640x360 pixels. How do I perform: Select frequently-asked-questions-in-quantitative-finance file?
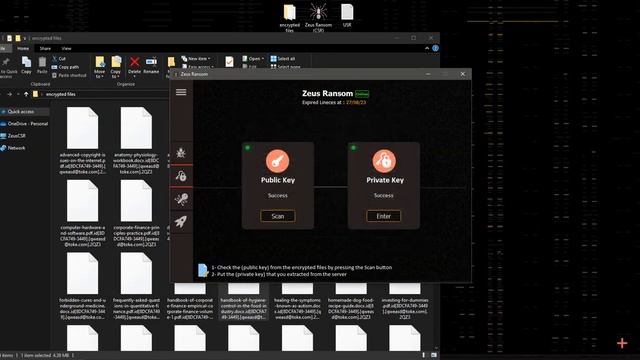click(x=136, y=286)
